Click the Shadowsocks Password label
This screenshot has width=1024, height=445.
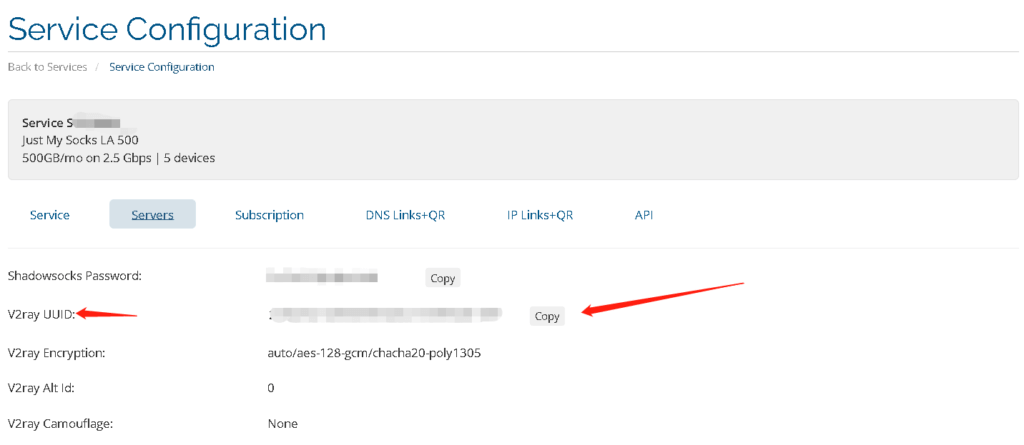point(74,276)
